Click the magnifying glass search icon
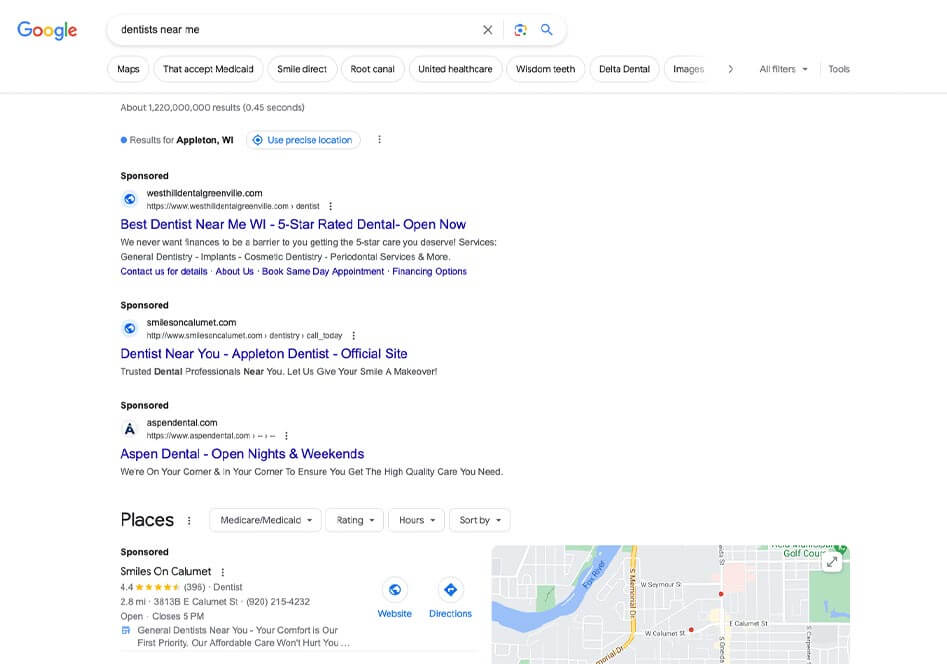This screenshot has height=664, width=947. [547, 30]
